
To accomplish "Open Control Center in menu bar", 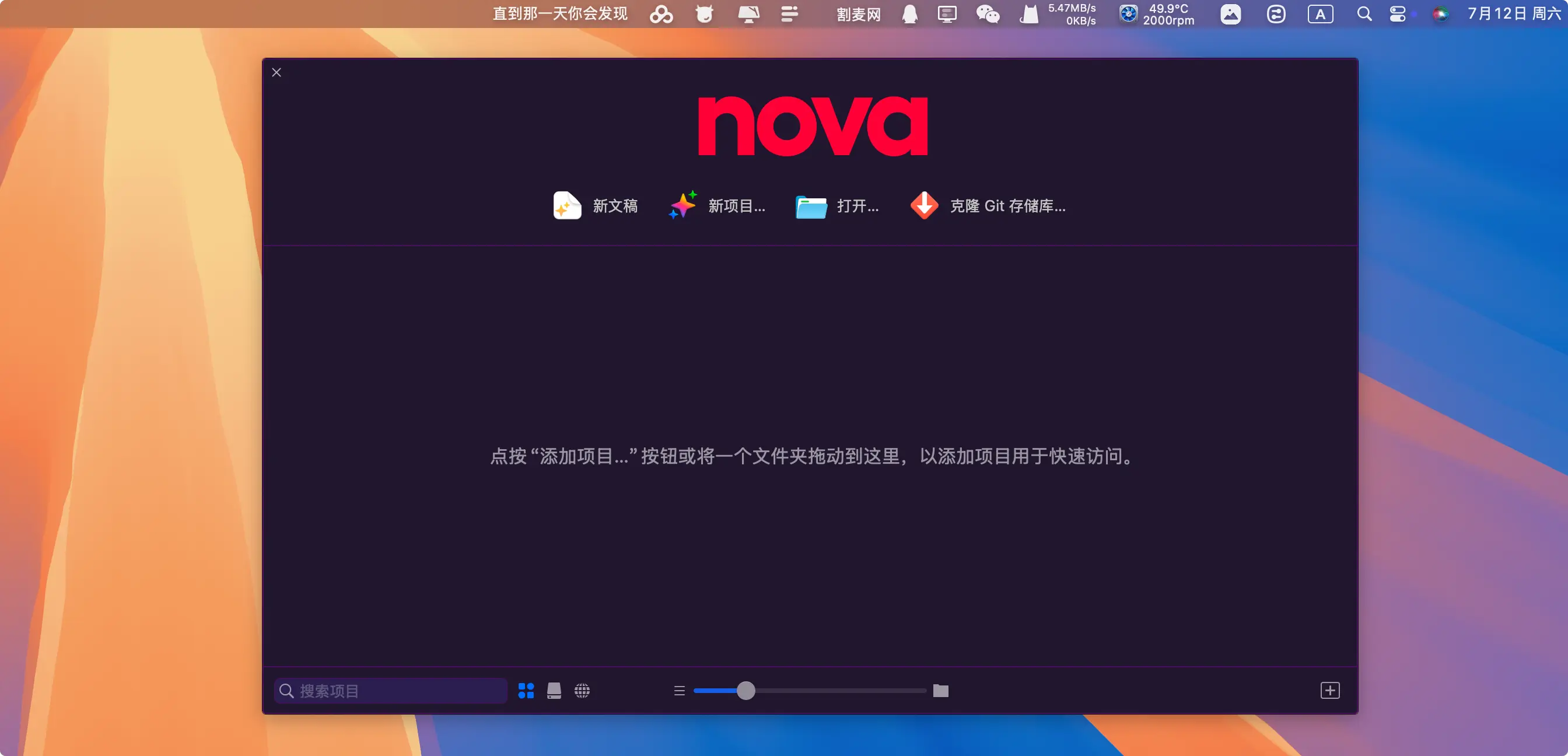I will [1398, 14].
